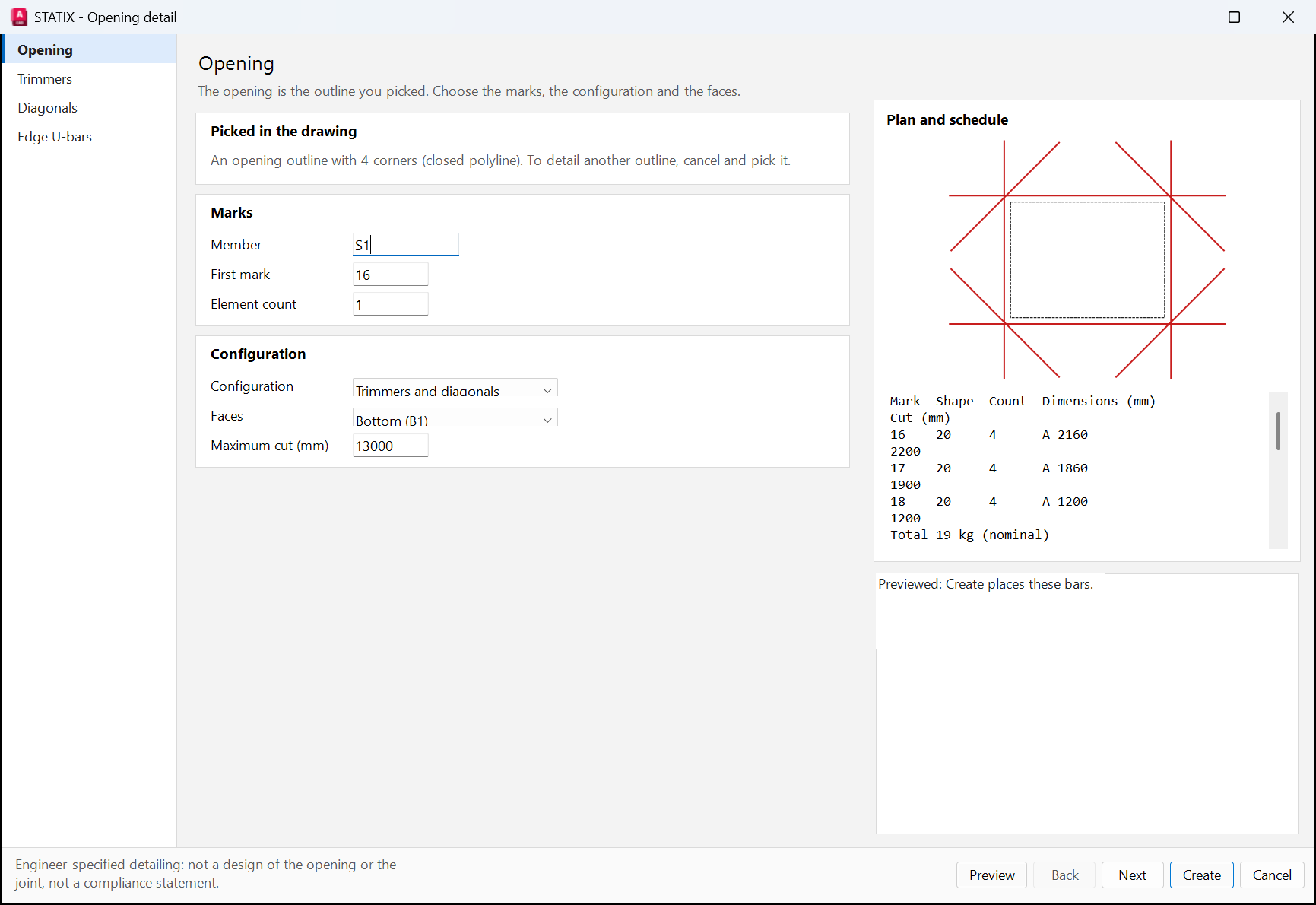Expand the Faces dropdown

[x=455, y=419]
